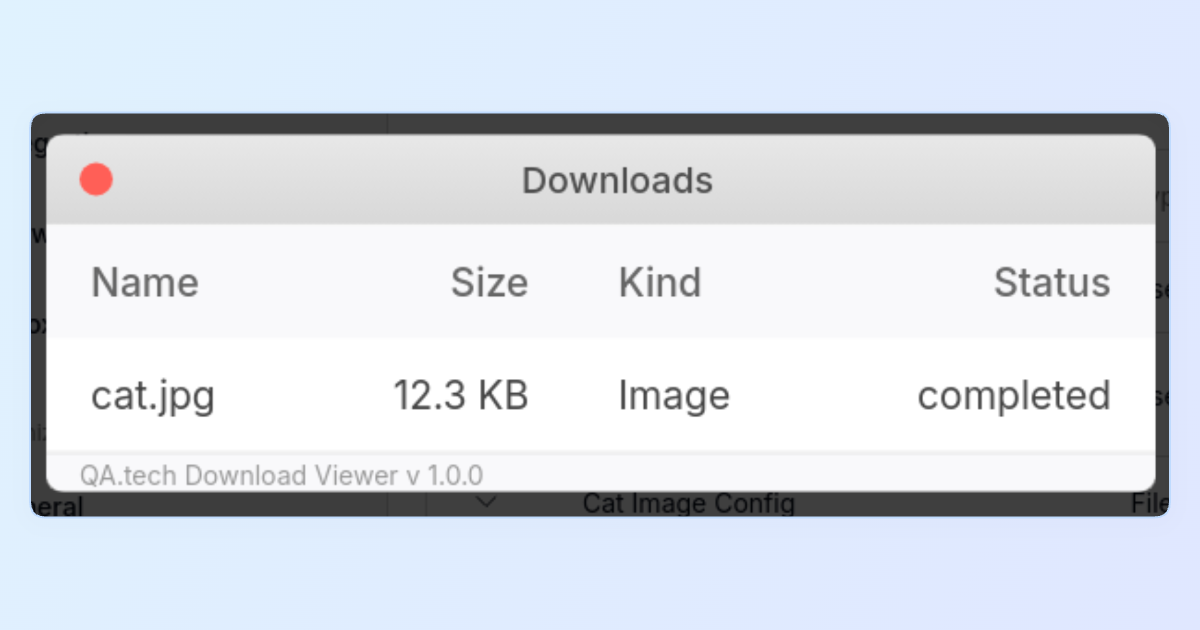Click cut-off background text right of completed
Screen dimensions: 1200x630
1162,397
